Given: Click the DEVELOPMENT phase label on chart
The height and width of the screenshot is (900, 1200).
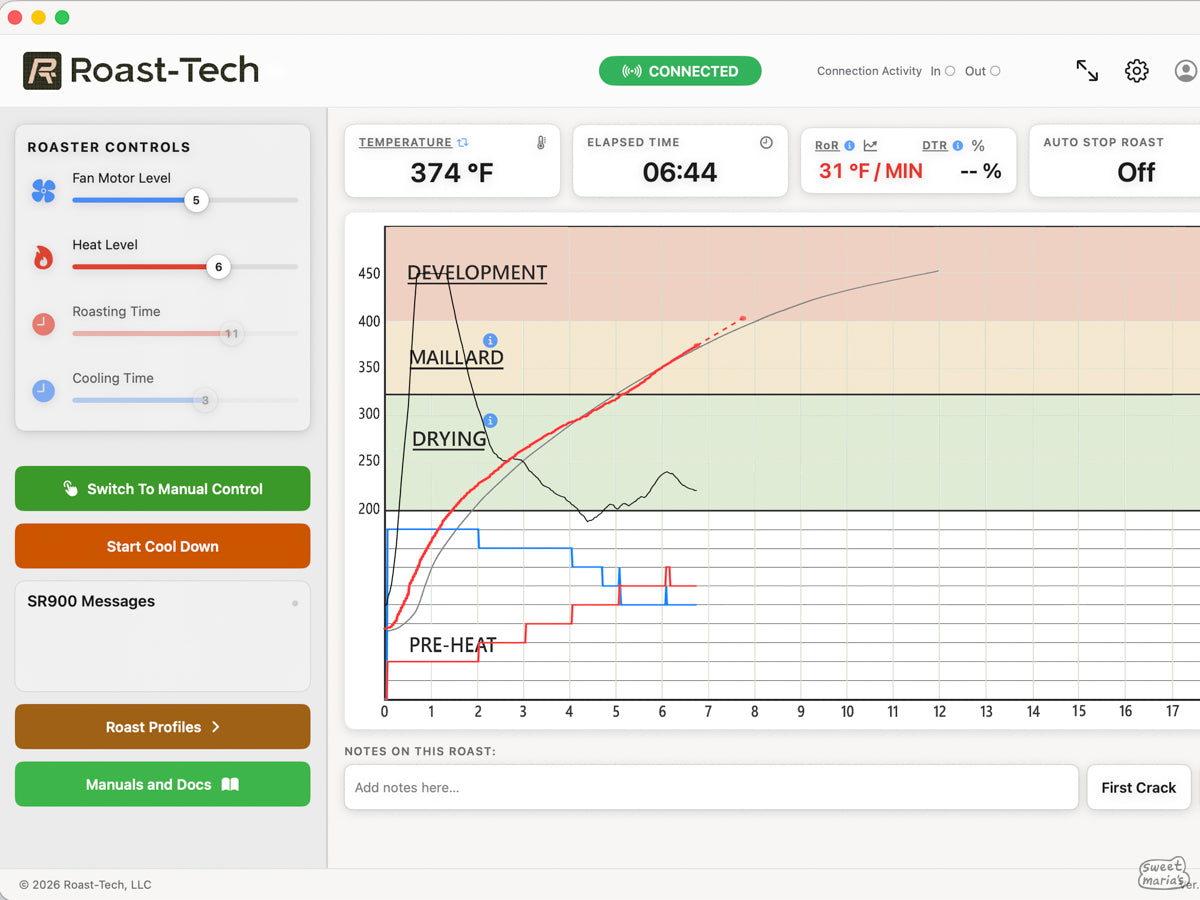Looking at the screenshot, I should [477, 273].
